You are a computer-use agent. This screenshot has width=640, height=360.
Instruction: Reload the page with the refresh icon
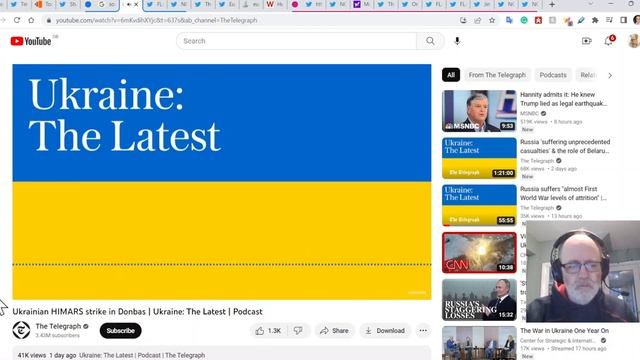(x=17, y=20)
